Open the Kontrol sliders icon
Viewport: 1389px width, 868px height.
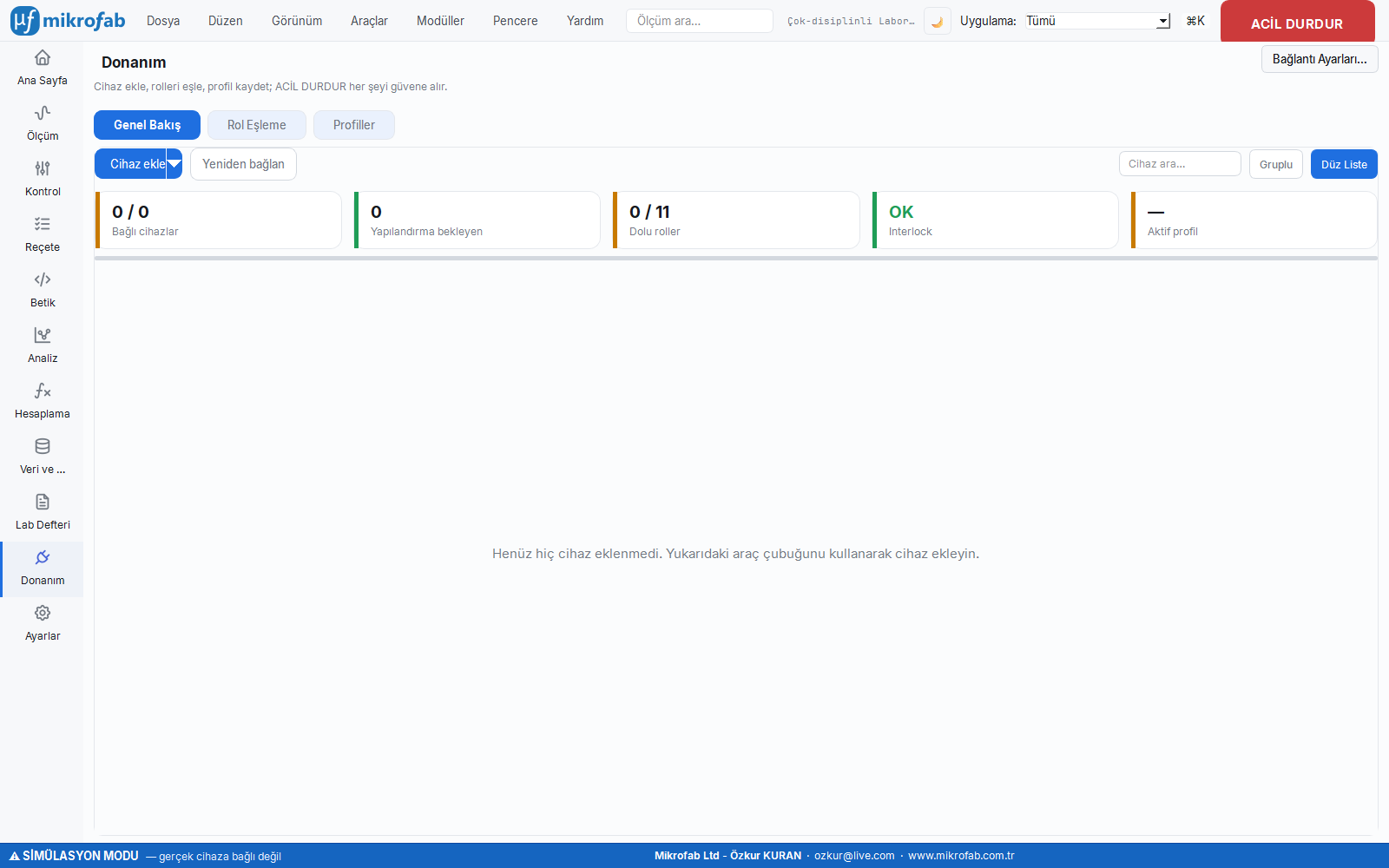pos(42,168)
